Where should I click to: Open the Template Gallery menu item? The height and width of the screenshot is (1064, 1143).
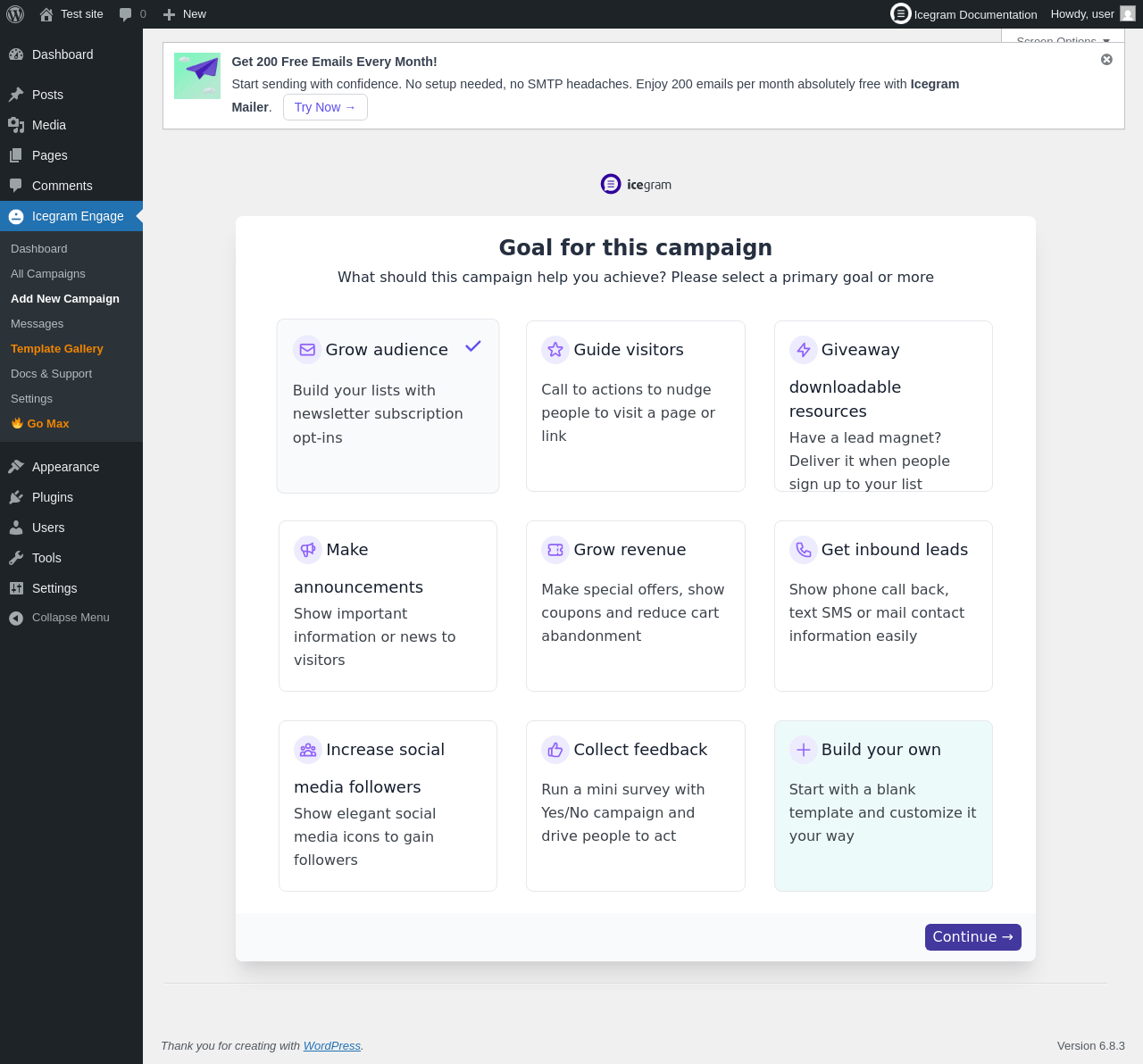(x=57, y=349)
